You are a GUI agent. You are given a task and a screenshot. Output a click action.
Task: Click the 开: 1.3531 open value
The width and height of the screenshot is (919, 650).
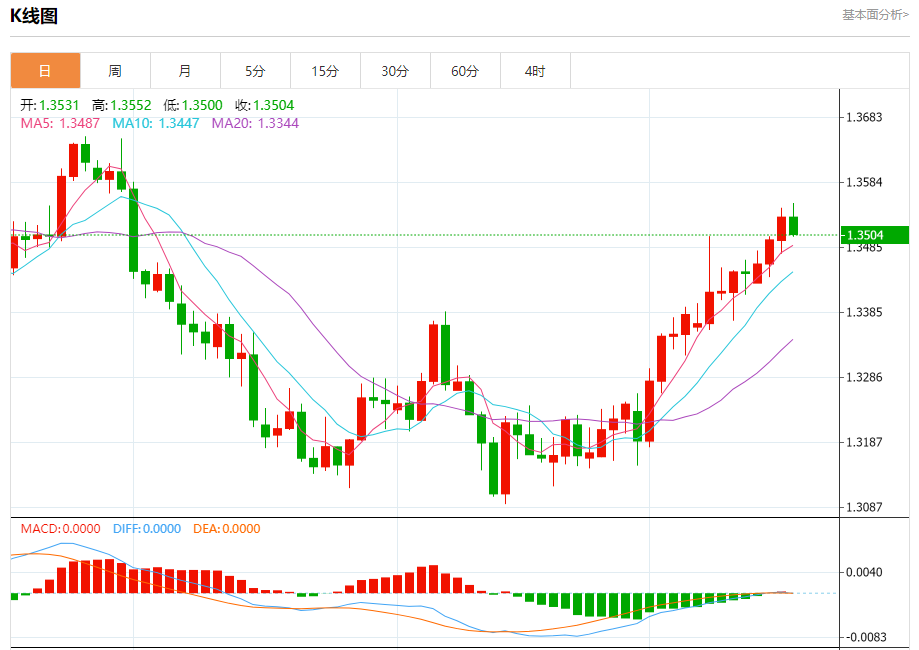click(x=50, y=106)
